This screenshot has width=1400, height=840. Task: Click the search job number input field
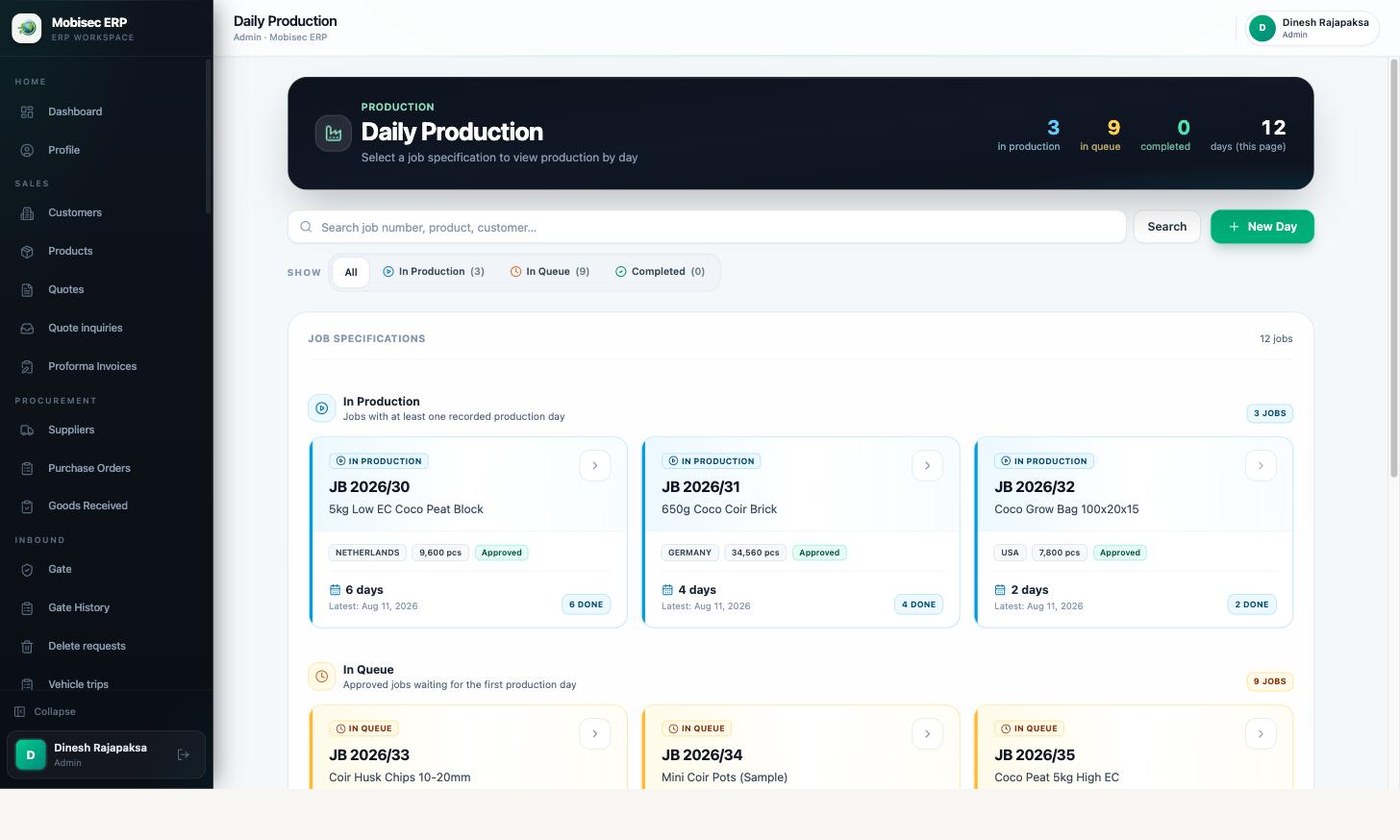tap(707, 227)
